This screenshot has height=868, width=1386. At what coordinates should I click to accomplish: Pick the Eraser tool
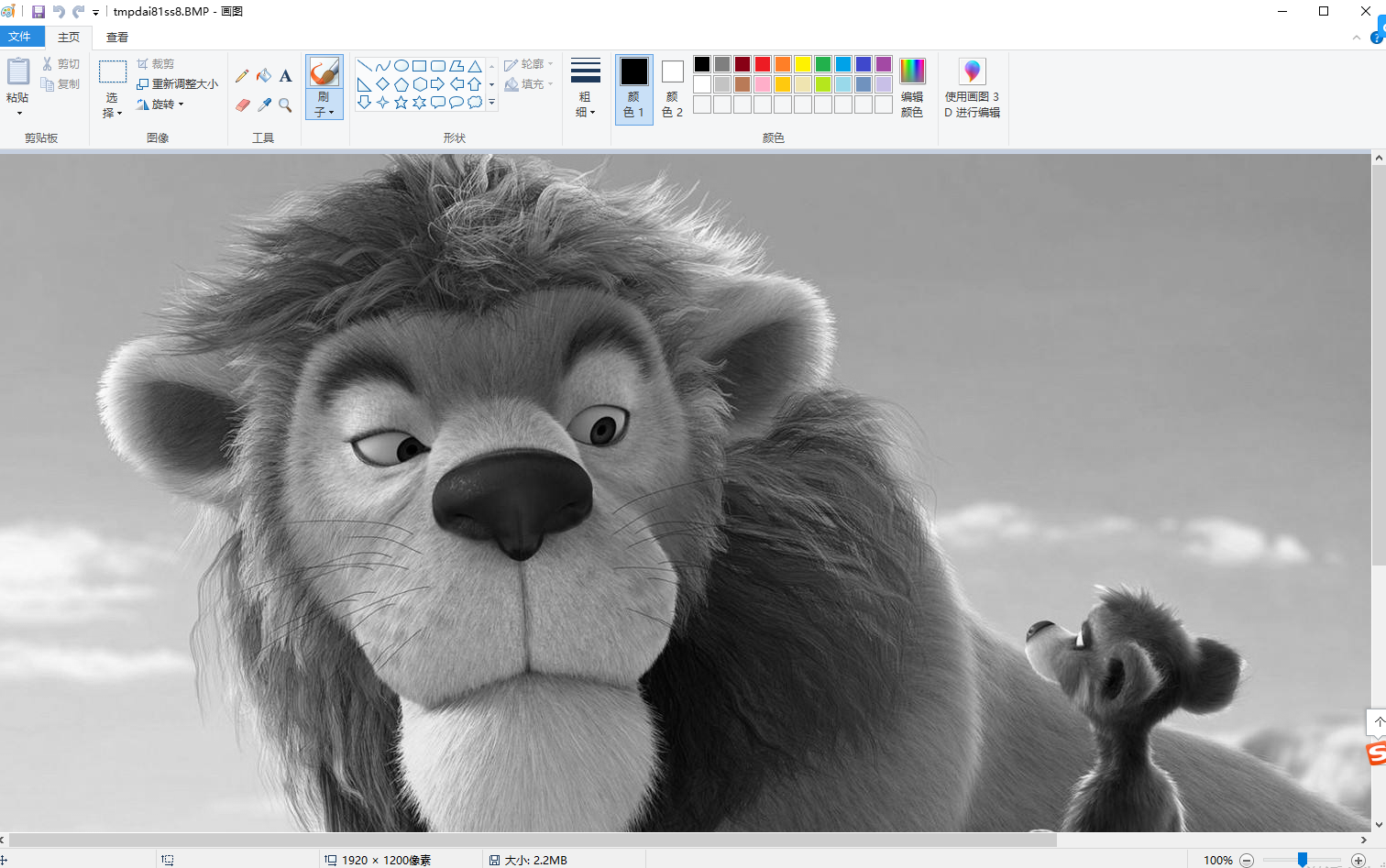tap(242, 105)
